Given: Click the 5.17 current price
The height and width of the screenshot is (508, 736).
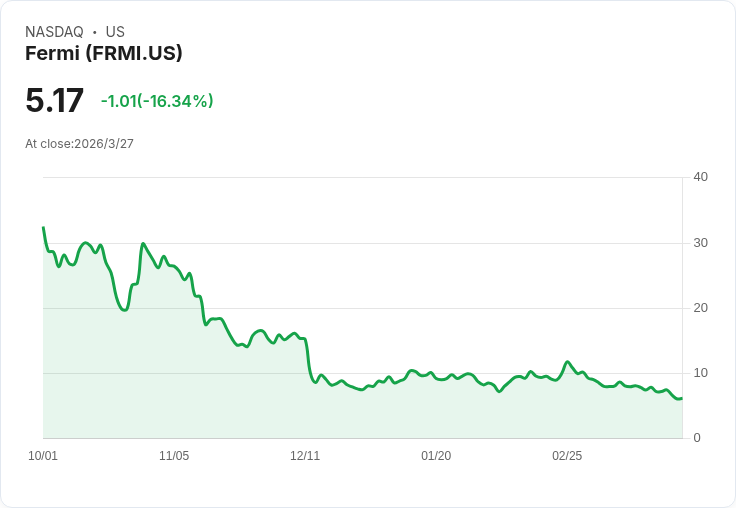Looking at the screenshot, I should 54,101.
